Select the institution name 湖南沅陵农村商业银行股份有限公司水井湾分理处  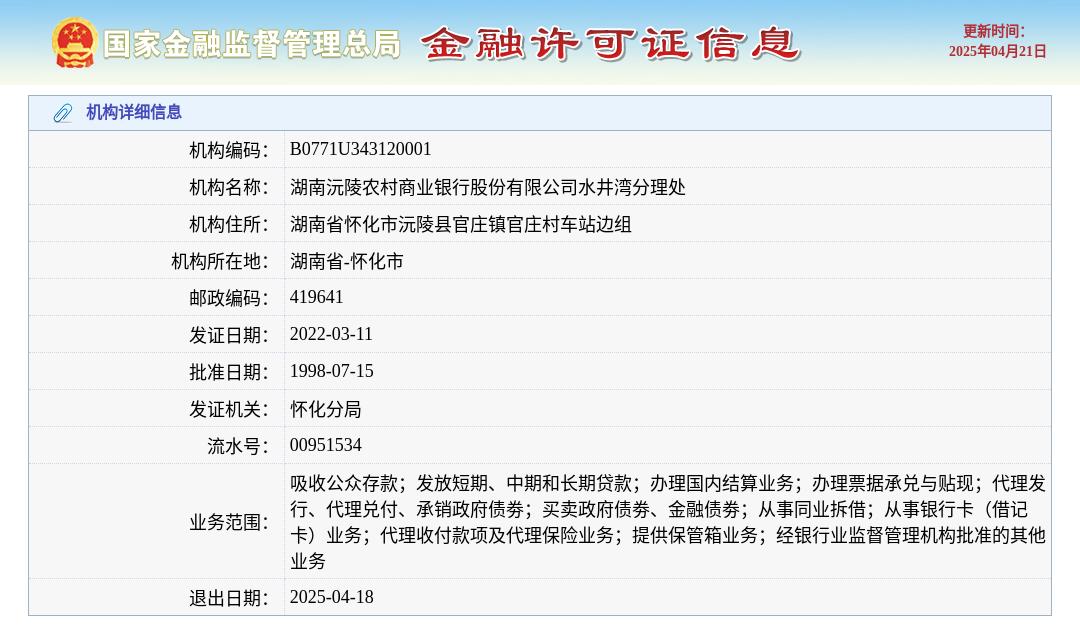488,187
